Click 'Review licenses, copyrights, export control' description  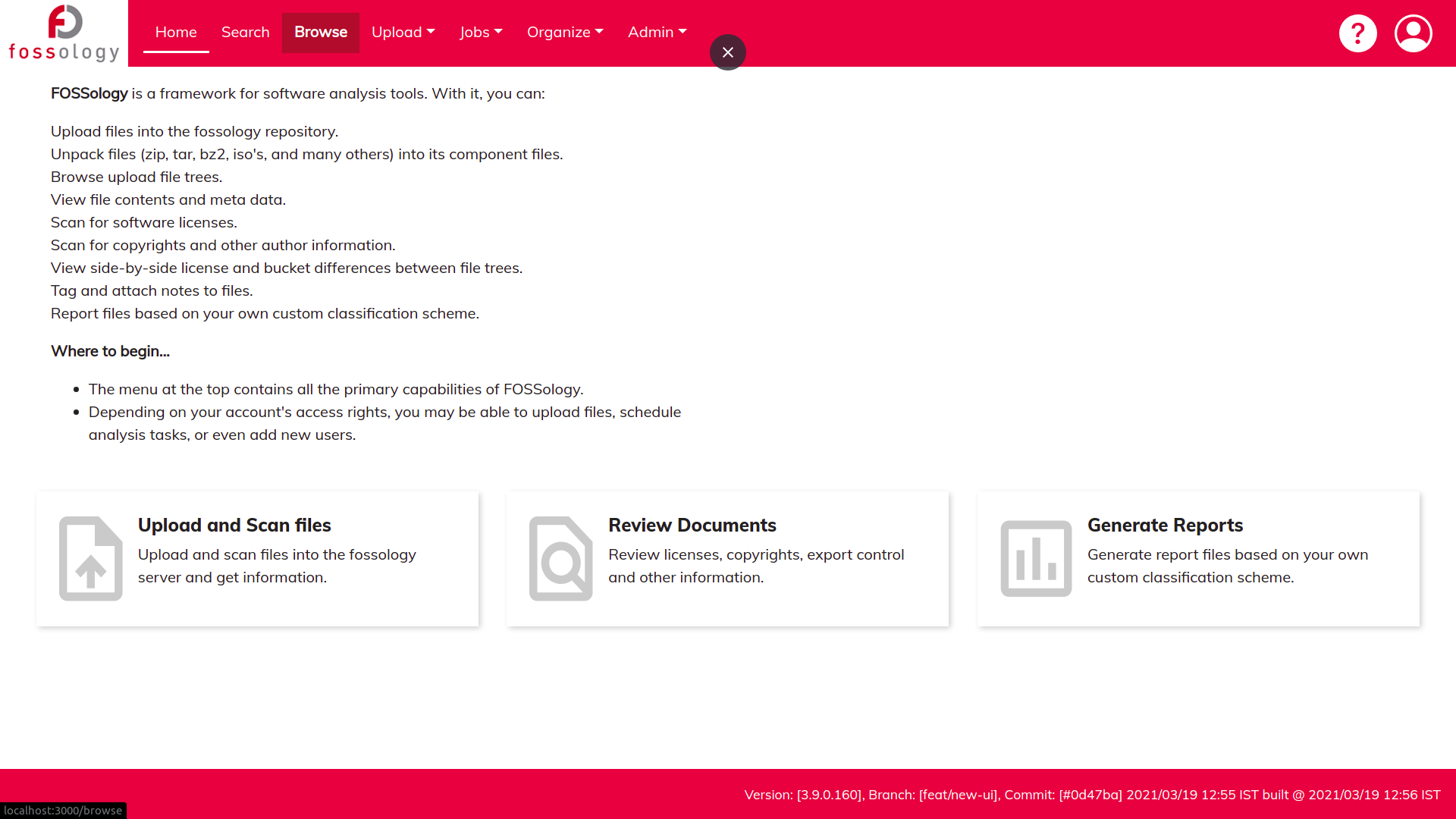tap(756, 566)
